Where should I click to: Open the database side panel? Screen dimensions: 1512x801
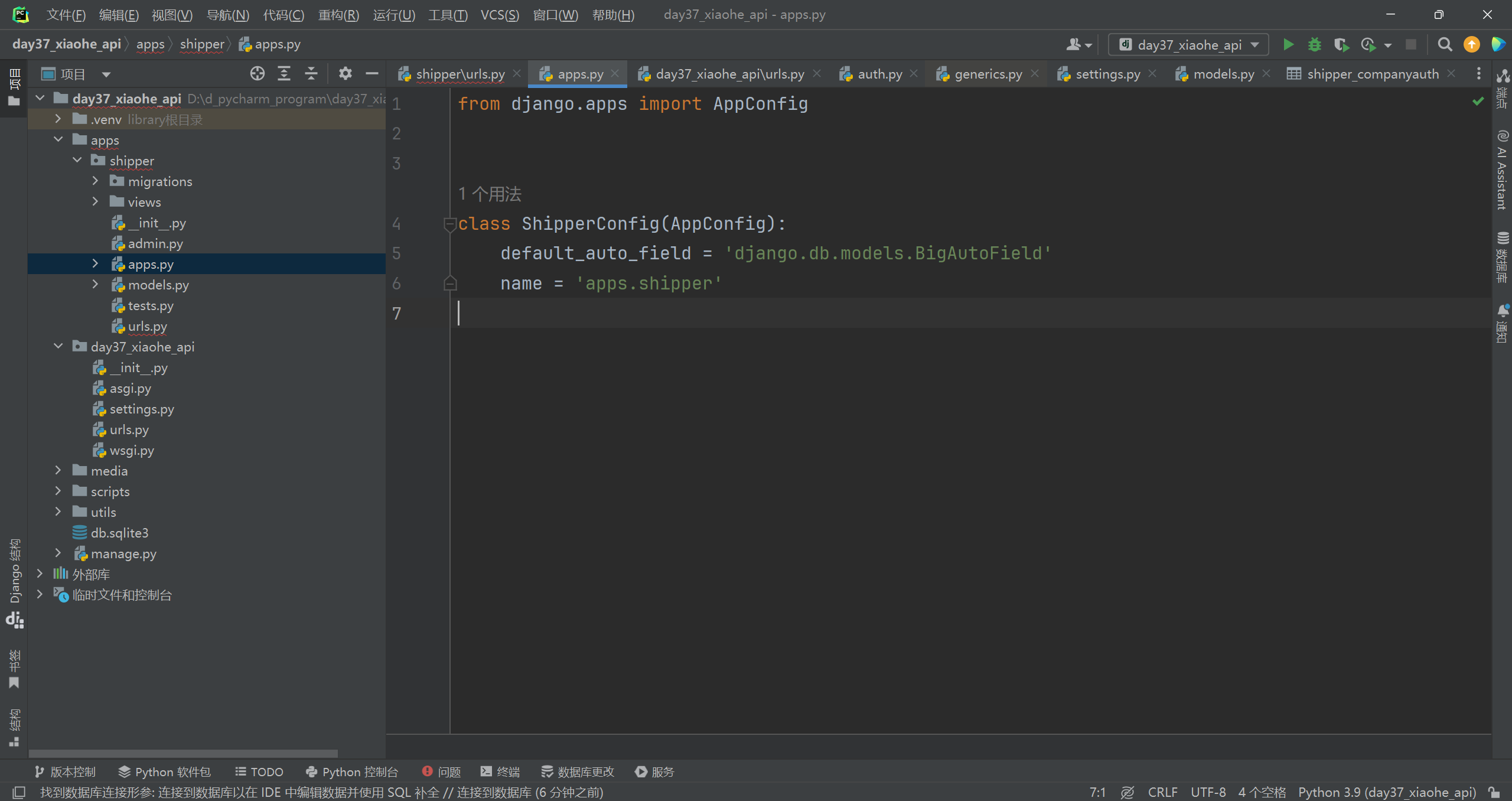click(1502, 257)
